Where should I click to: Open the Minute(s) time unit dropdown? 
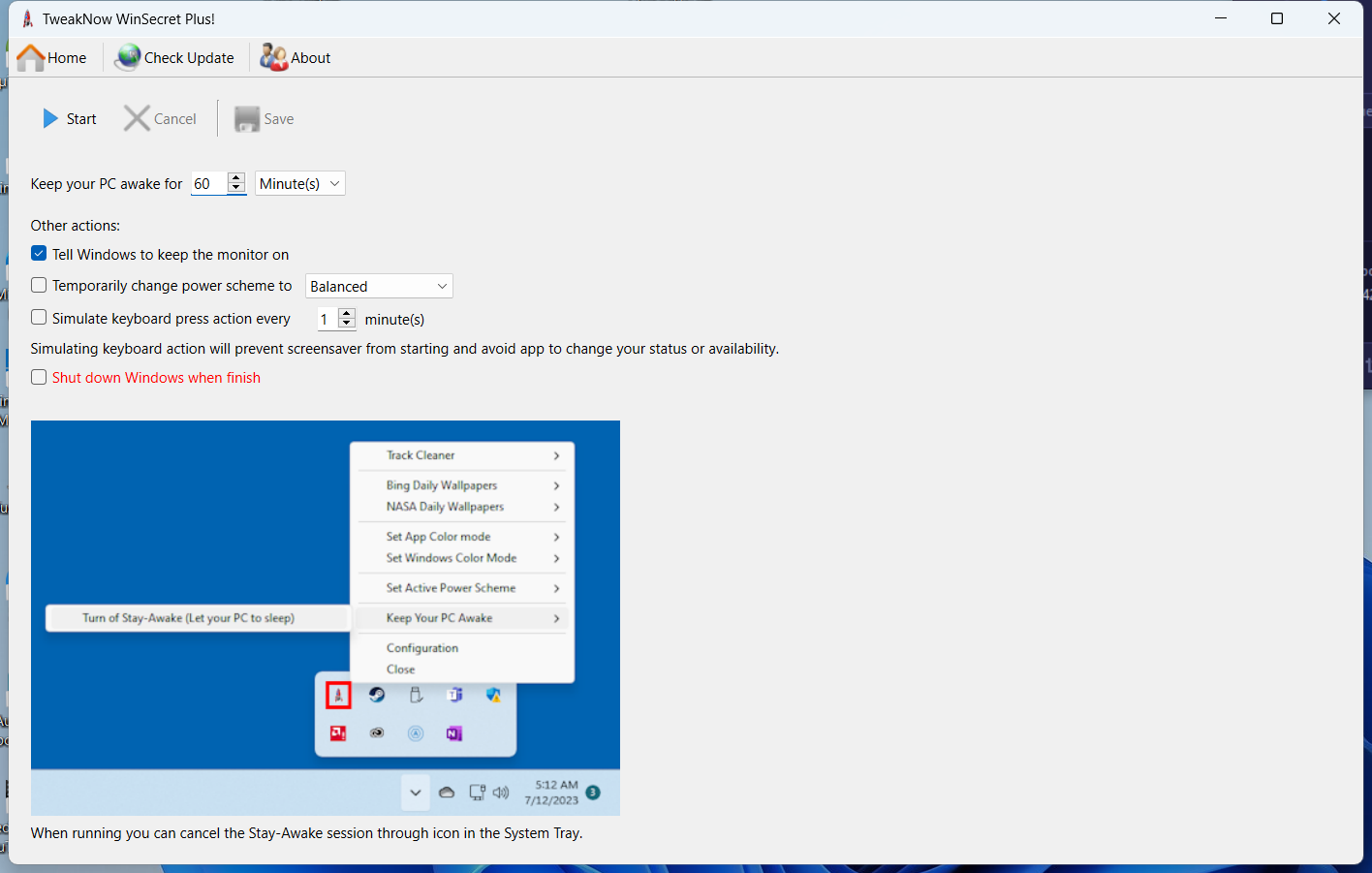pyautogui.click(x=299, y=184)
